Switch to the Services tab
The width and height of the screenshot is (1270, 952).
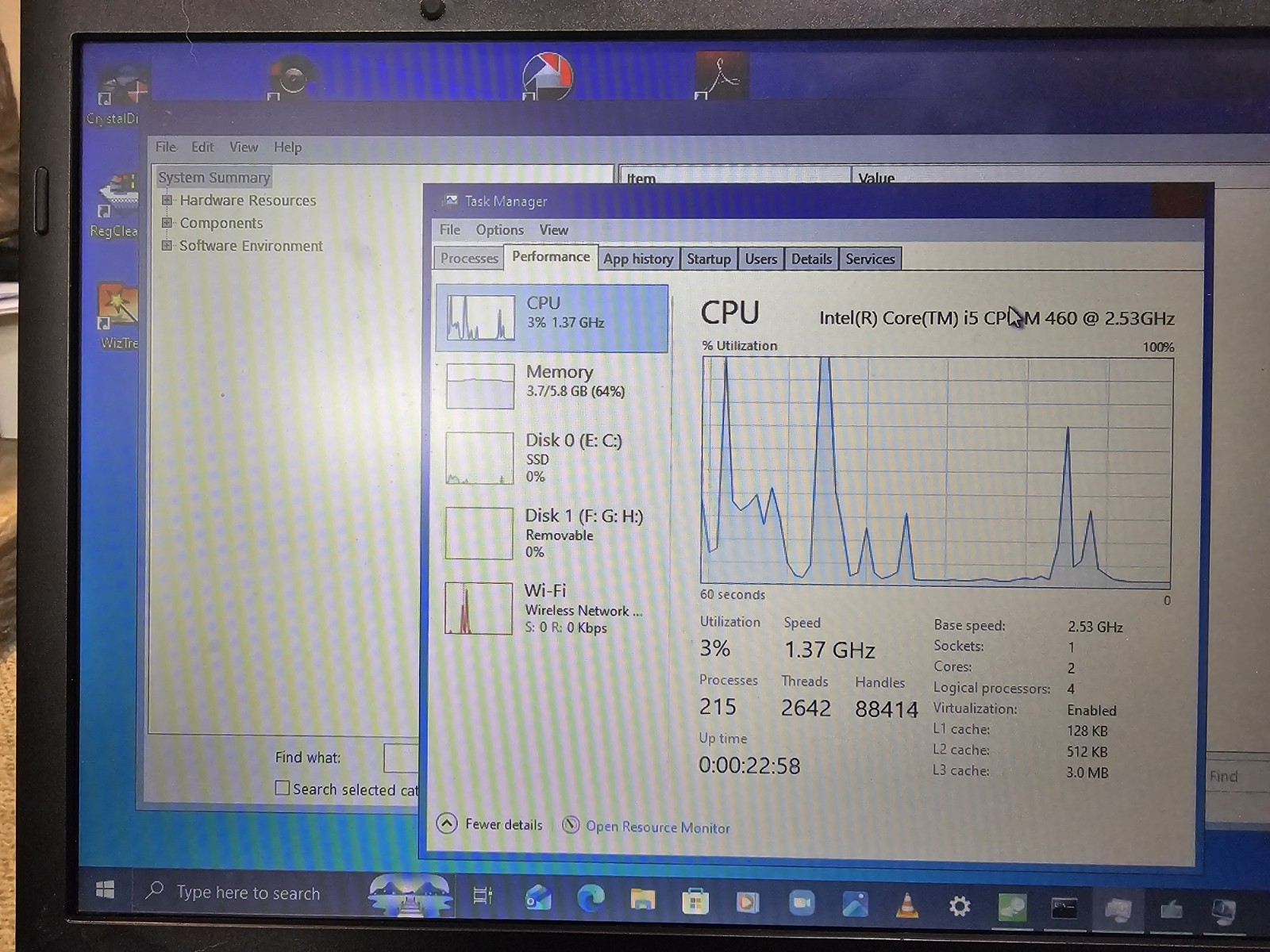tap(870, 259)
